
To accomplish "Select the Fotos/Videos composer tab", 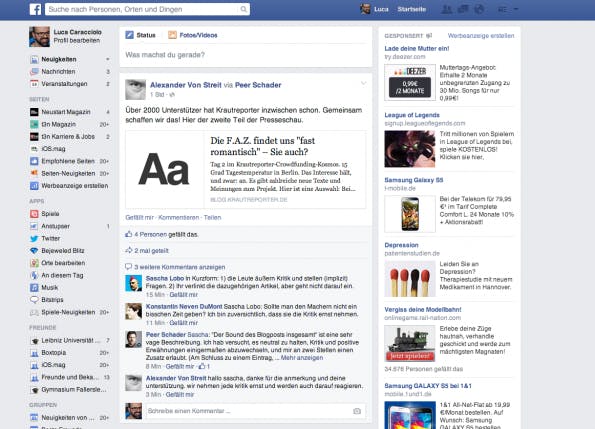I will point(193,35).
